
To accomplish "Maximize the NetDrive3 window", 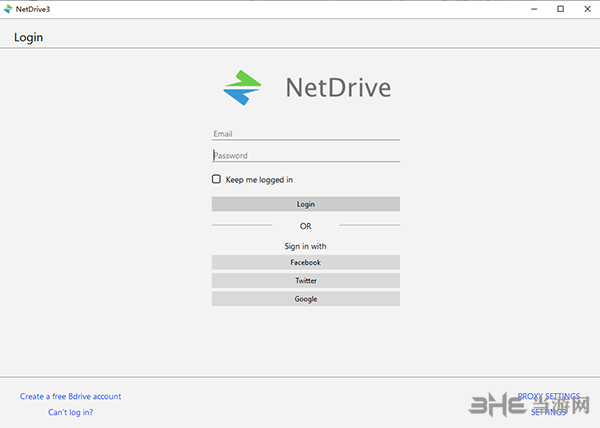I will click(x=561, y=9).
